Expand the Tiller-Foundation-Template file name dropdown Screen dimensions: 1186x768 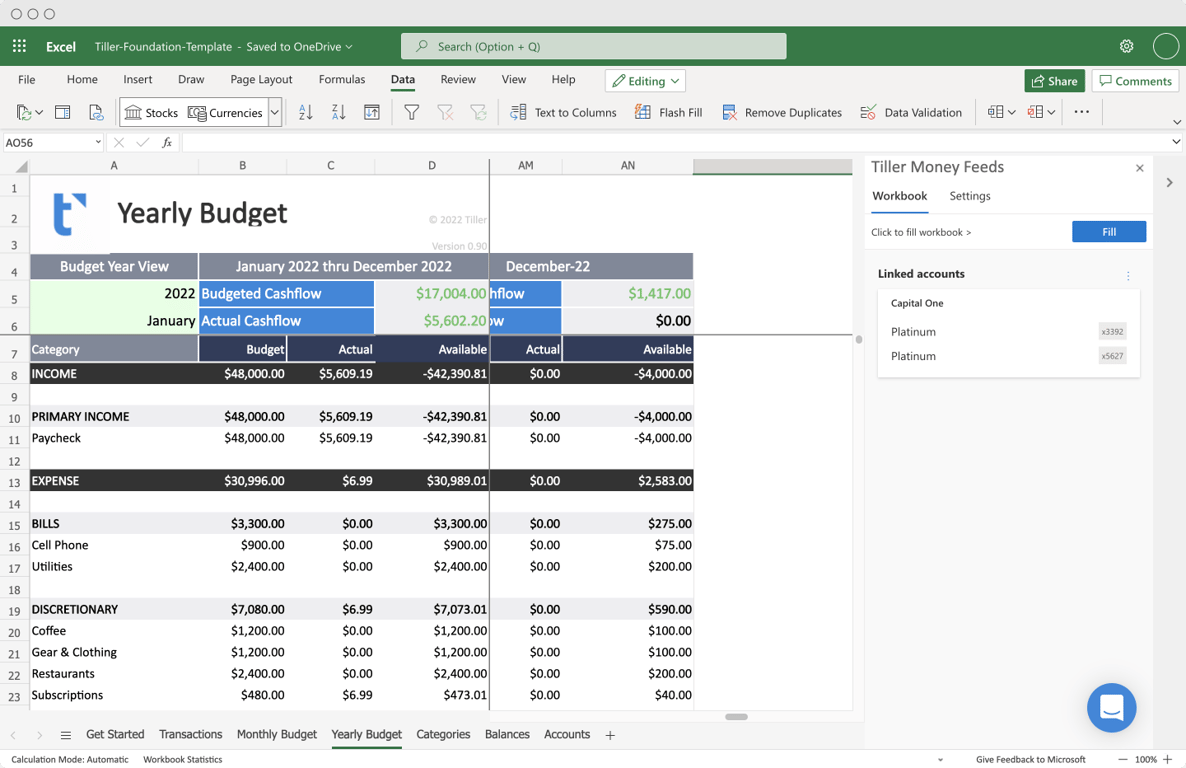point(349,46)
